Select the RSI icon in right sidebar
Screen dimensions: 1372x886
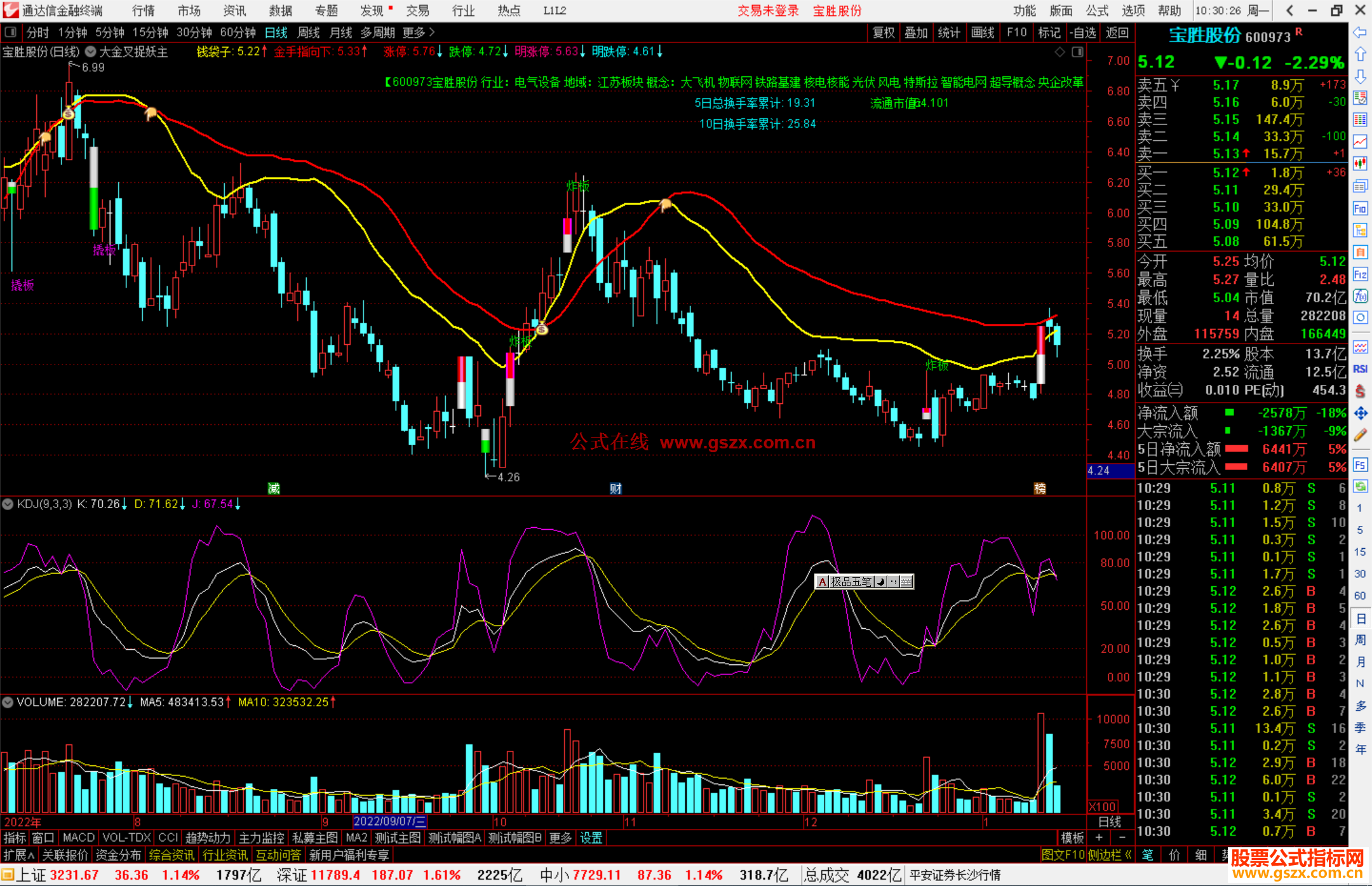coord(1360,369)
